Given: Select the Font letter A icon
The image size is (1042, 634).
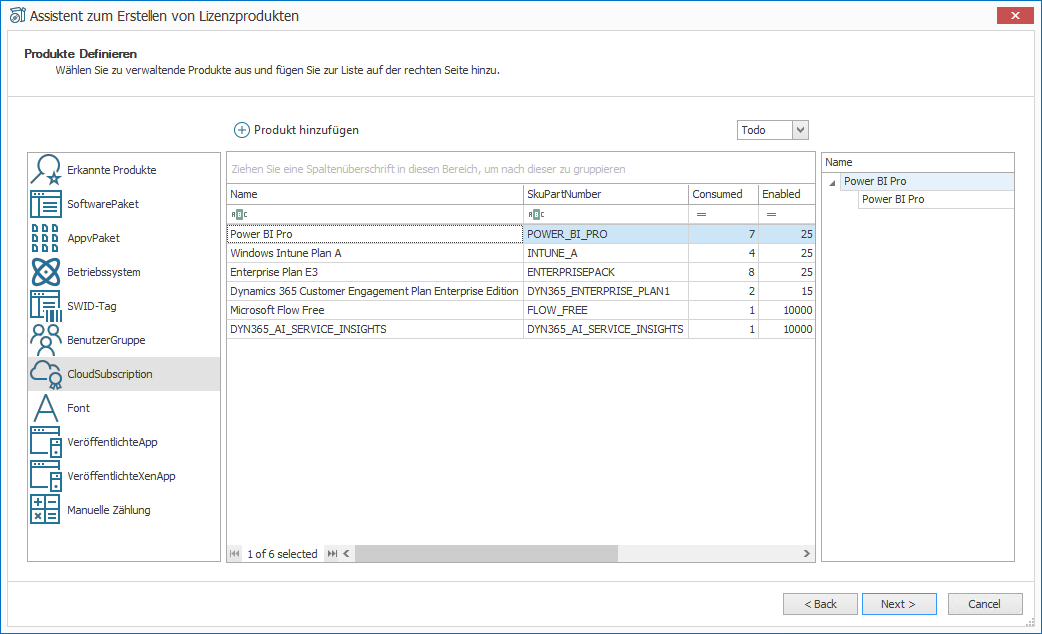Looking at the screenshot, I should click(x=45, y=408).
